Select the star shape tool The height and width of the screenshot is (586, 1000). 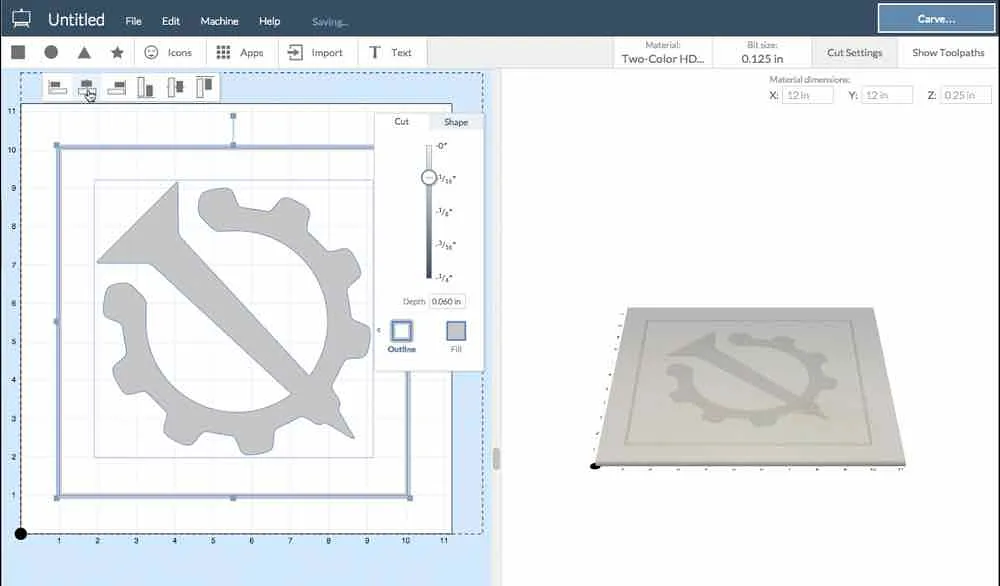click(x=117, y=52)
